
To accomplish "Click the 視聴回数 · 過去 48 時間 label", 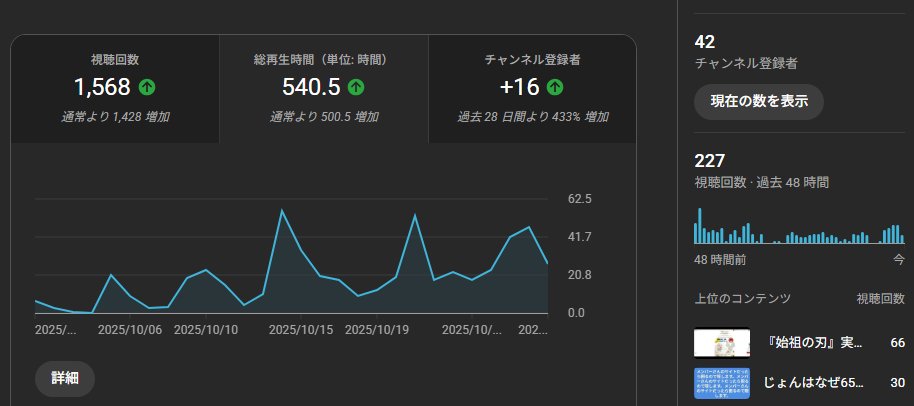I will (x=761, y=182).
